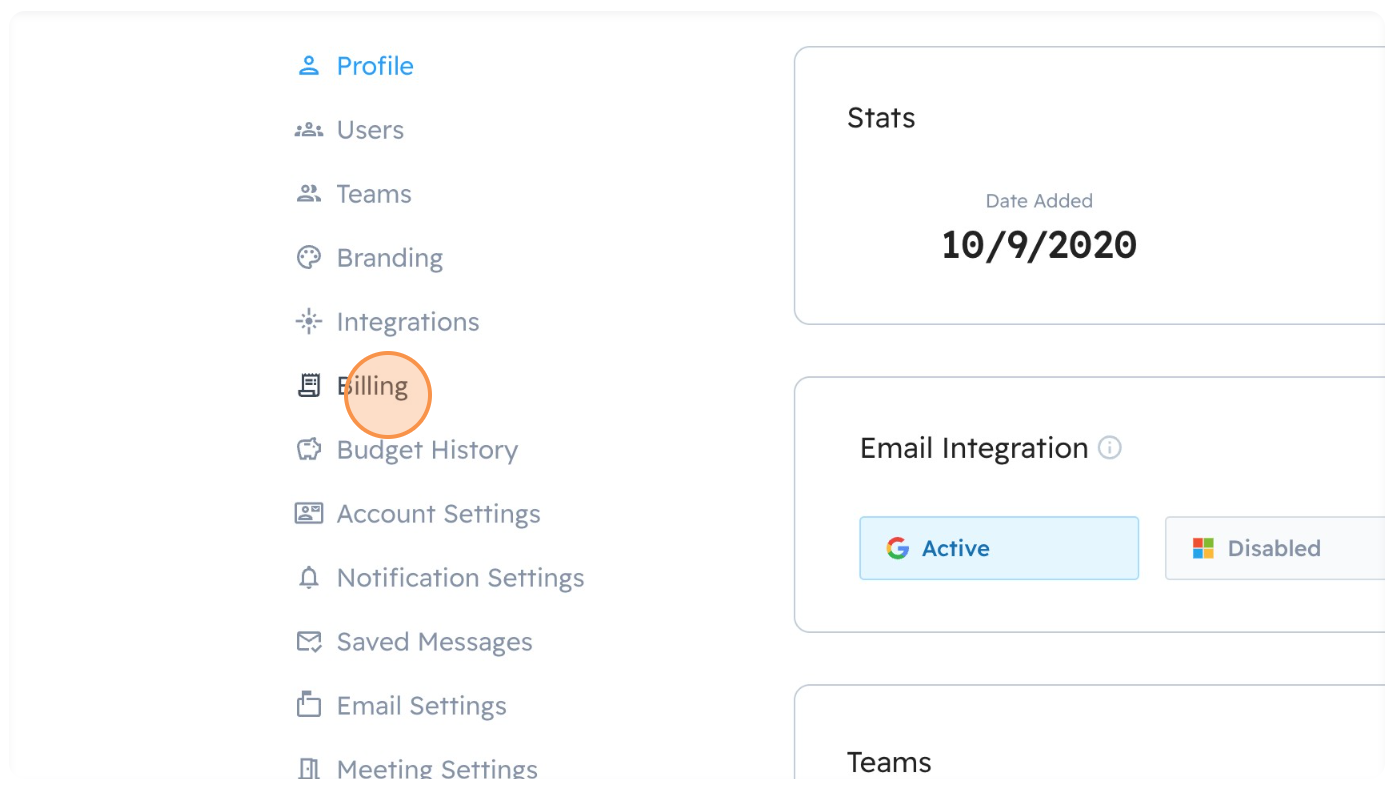Click the Saved Messages envelope icon
This screenshot has width=1392, height=794.
tap(309, 642)
